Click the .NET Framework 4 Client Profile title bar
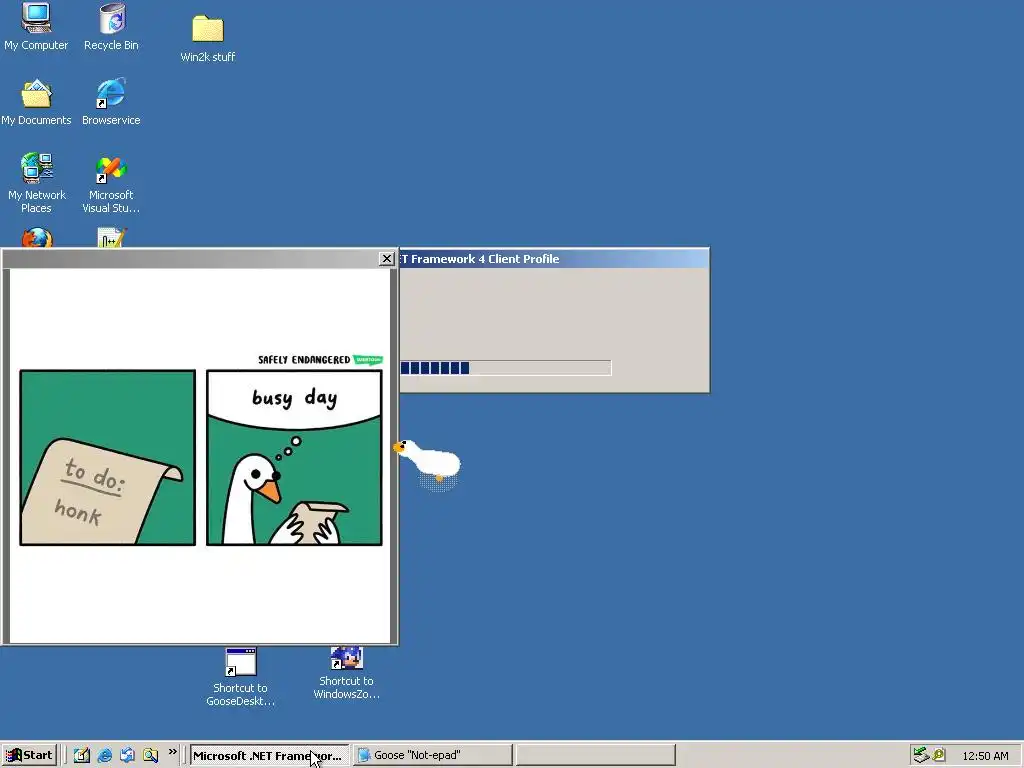Image resolution: width=1024 pixels, height=768 pixels. 554,259
